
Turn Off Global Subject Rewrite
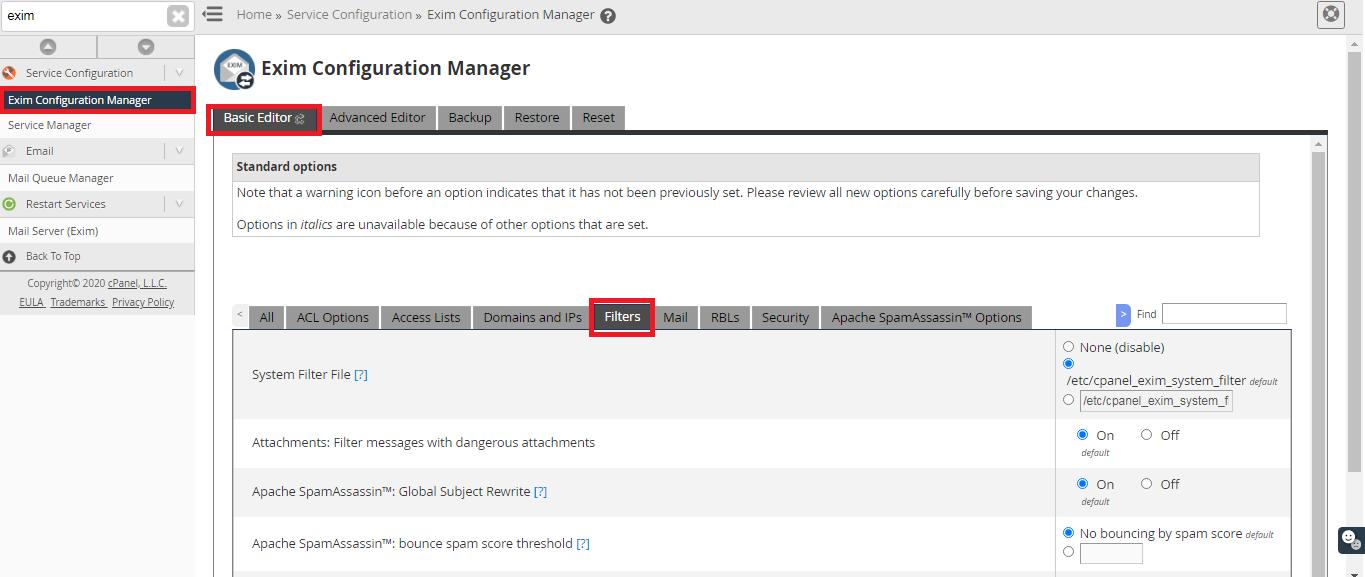coord(1146,484)
